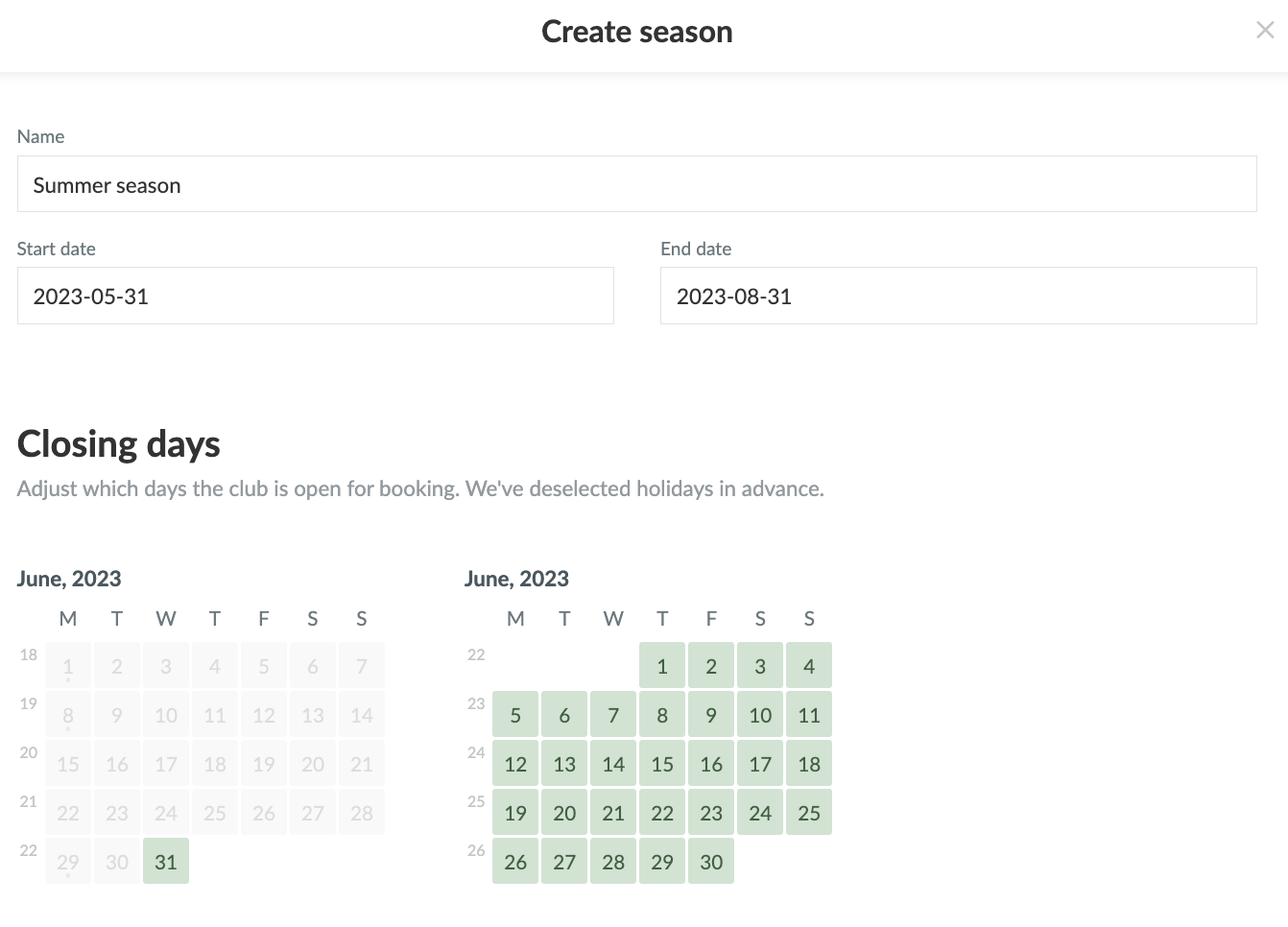Deselect green day 19 in week 25
1288x927 pixels.
pos(515,813)
